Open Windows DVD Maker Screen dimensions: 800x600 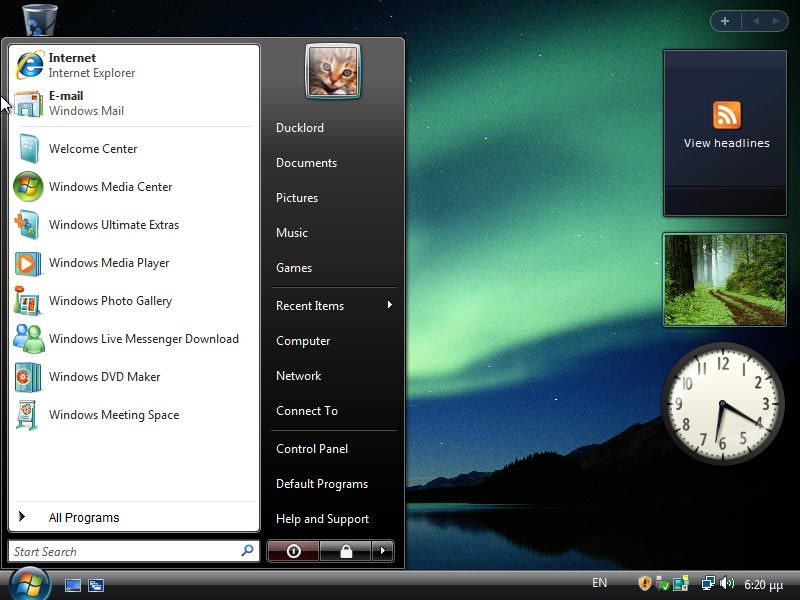click(x=105, y=377)
